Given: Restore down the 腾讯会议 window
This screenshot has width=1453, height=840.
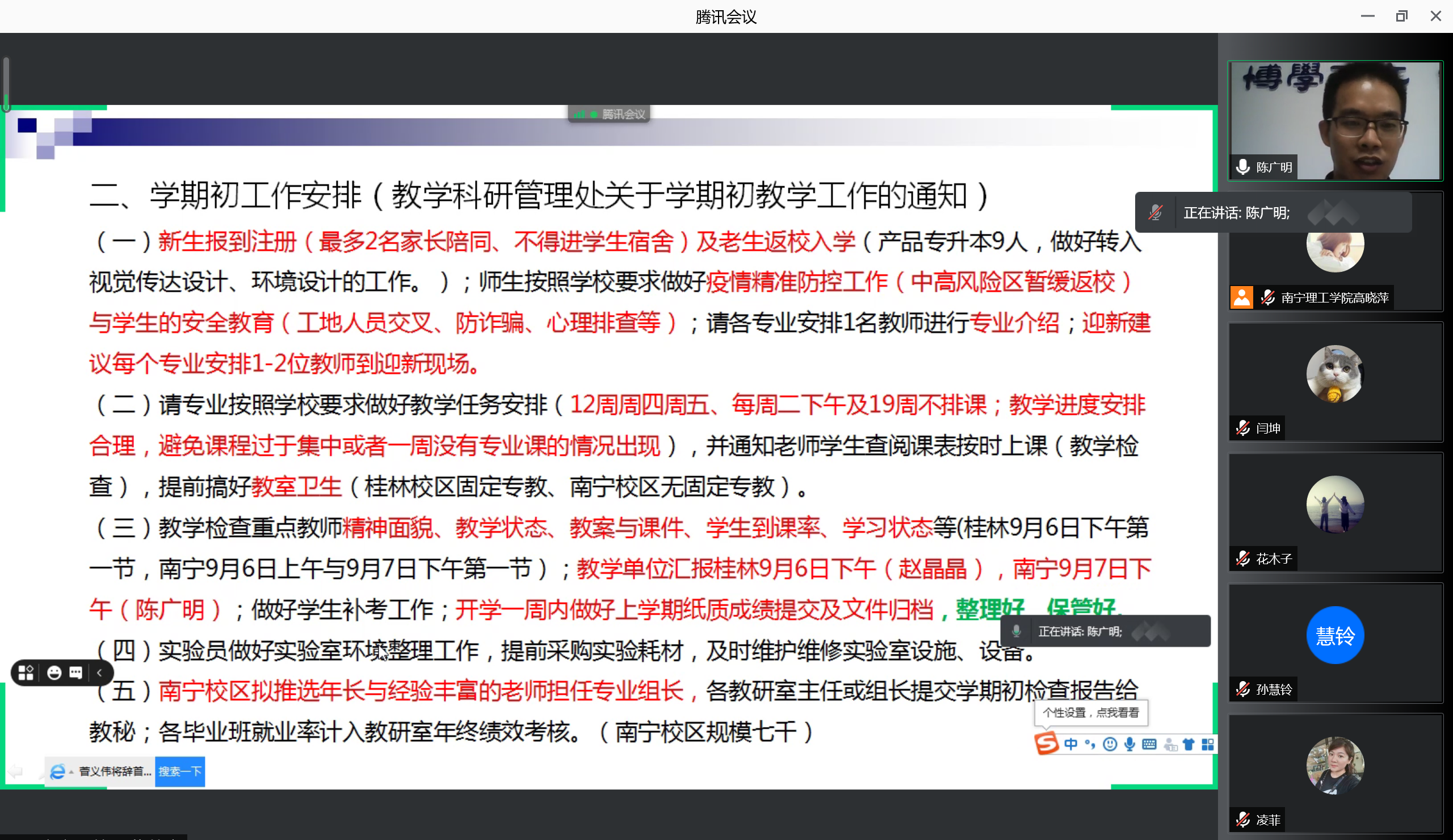Looking at the screenshot, I should click(1402, 16).
